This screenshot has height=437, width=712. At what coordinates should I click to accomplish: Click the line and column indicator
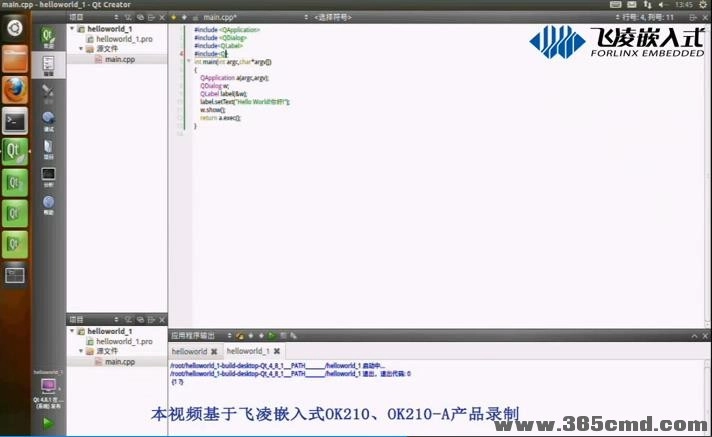point(648,17)
